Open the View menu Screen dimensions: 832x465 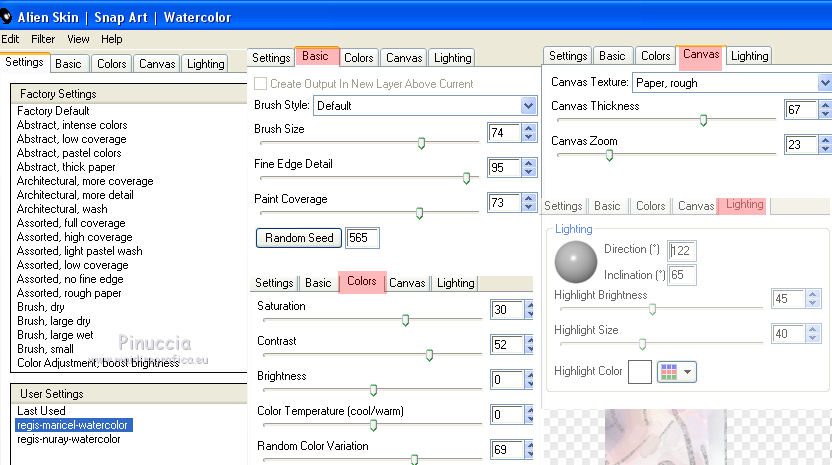point(78,39)
